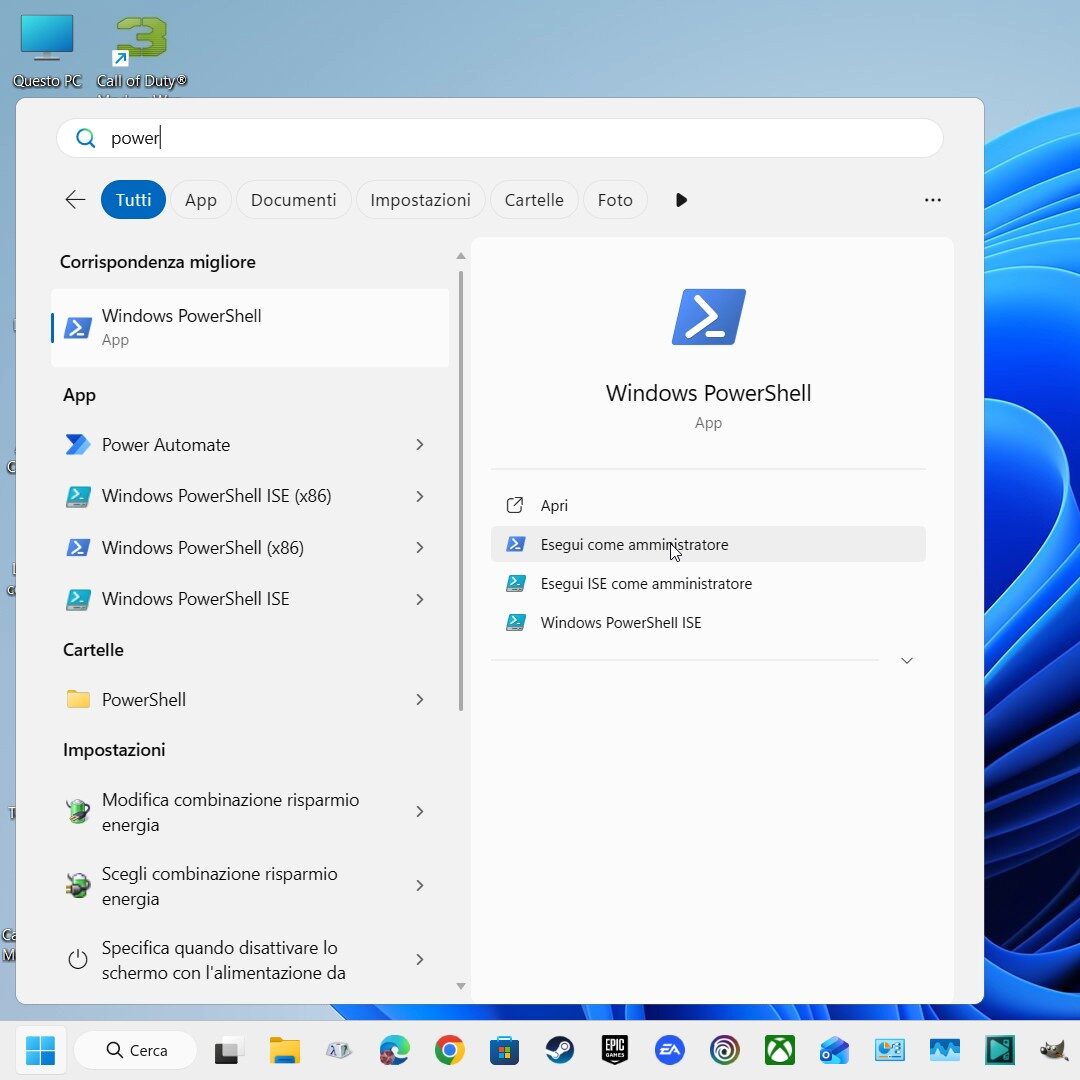Image resolution: width=1080 pixels, height=1080 pixels.
Task: Expand the Scegli combinazione risparmio energia chevron
Action: [419, 886]
